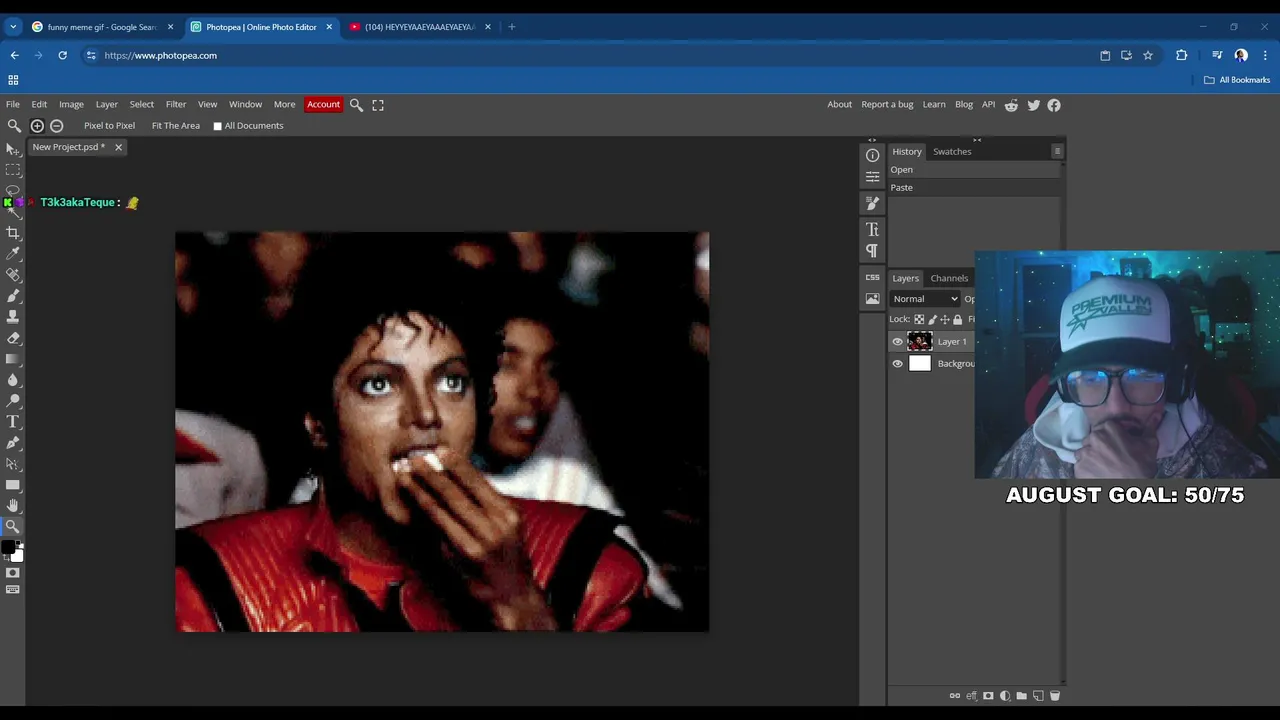Open the File menu
The image size is (1280, 720).
[13, 105]
